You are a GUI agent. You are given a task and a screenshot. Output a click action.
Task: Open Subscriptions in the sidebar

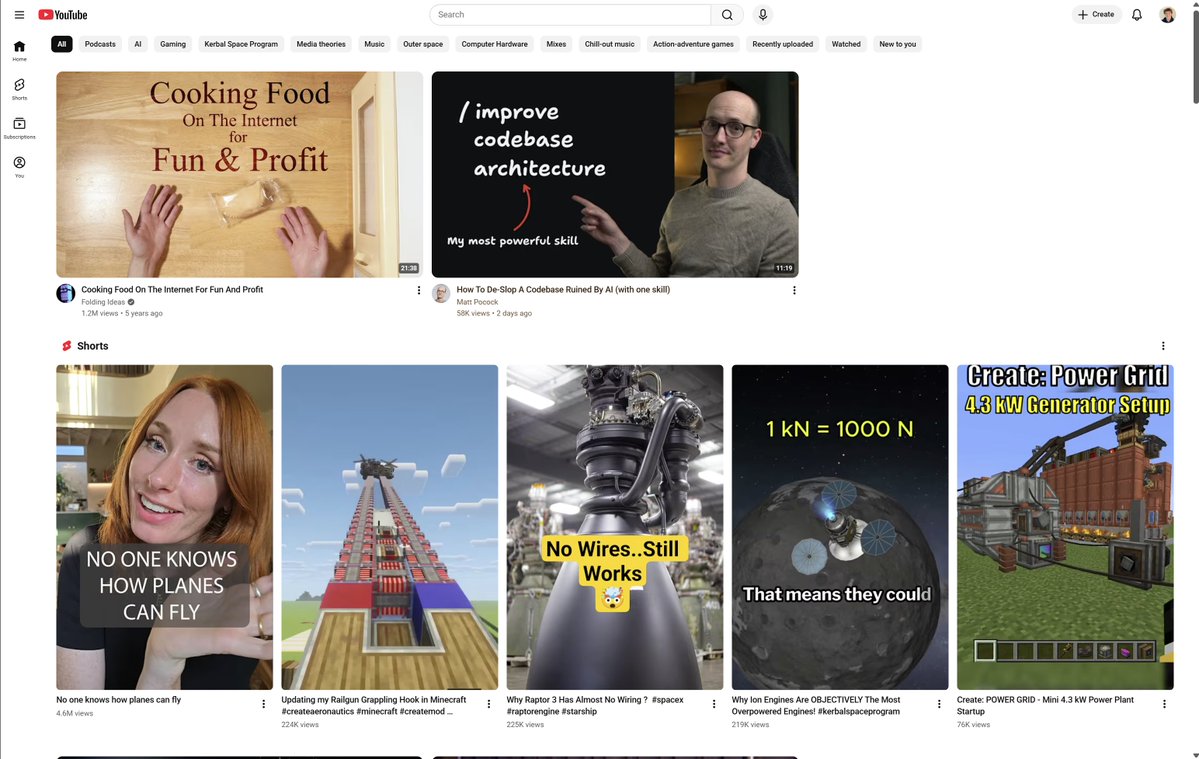(19, 128)
